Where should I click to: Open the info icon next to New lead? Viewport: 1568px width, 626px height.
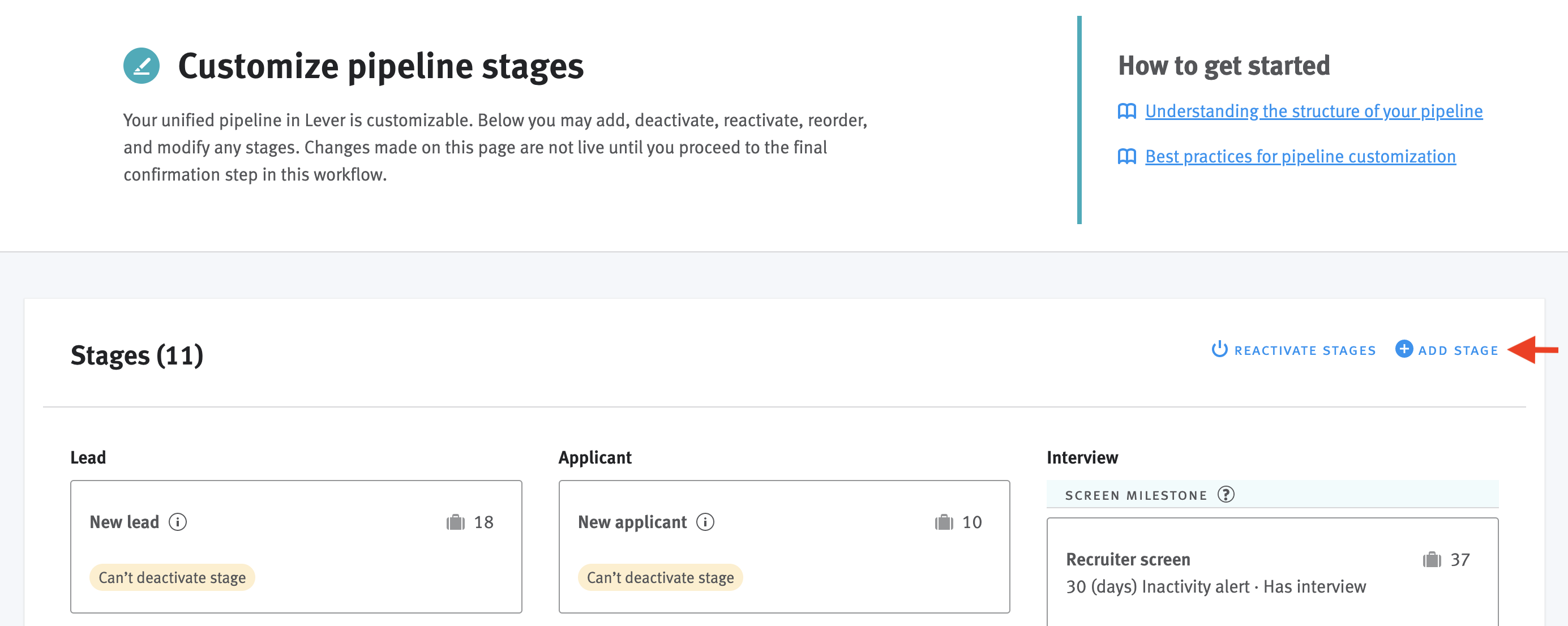(178, 522)
